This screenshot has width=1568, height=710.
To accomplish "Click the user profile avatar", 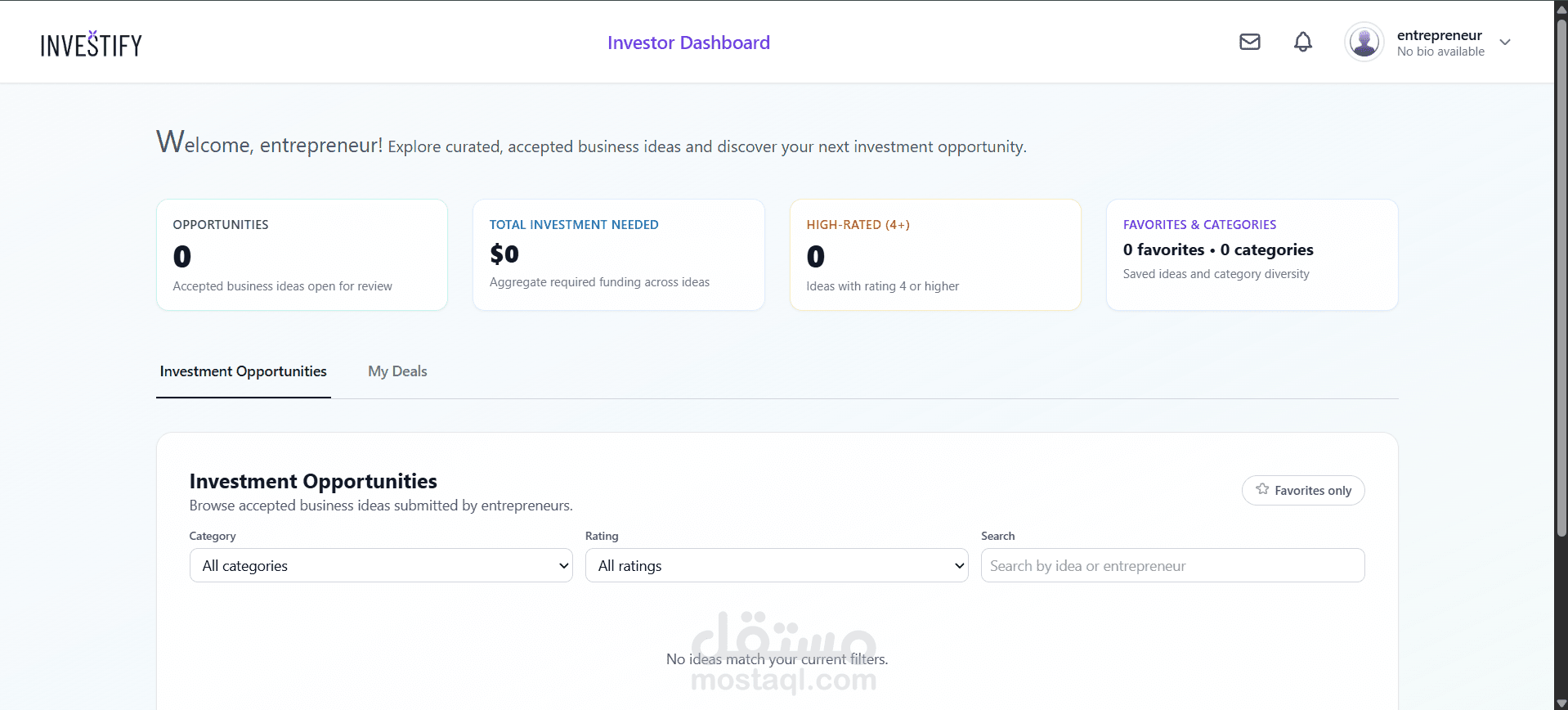I will pos(1364,42).
